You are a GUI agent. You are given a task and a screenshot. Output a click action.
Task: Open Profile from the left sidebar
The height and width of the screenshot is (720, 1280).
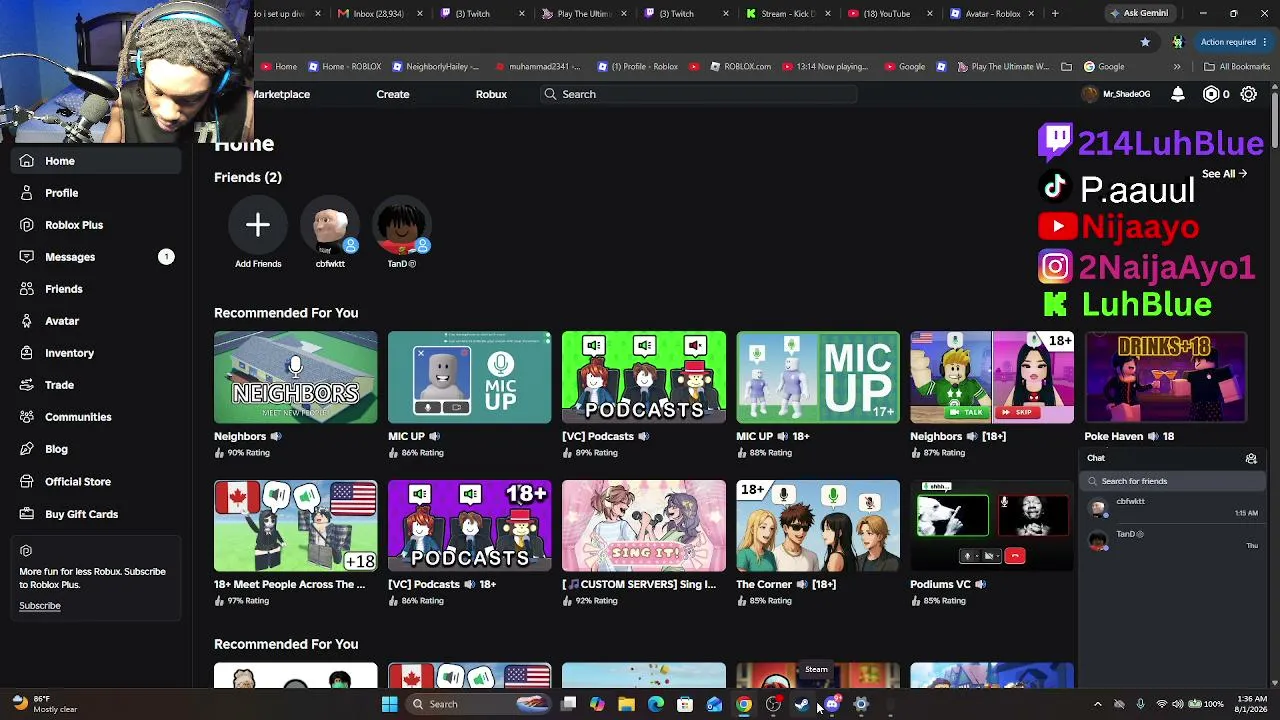click(x=61, y=193)
